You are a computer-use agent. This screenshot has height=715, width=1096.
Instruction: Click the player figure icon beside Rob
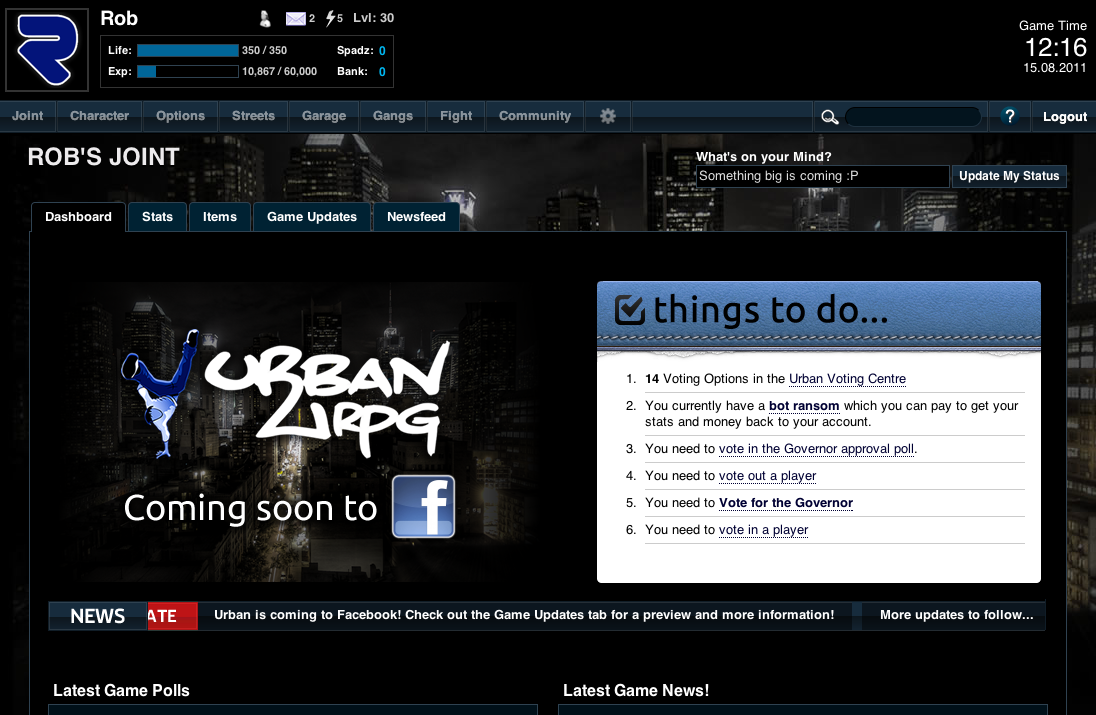264,18
